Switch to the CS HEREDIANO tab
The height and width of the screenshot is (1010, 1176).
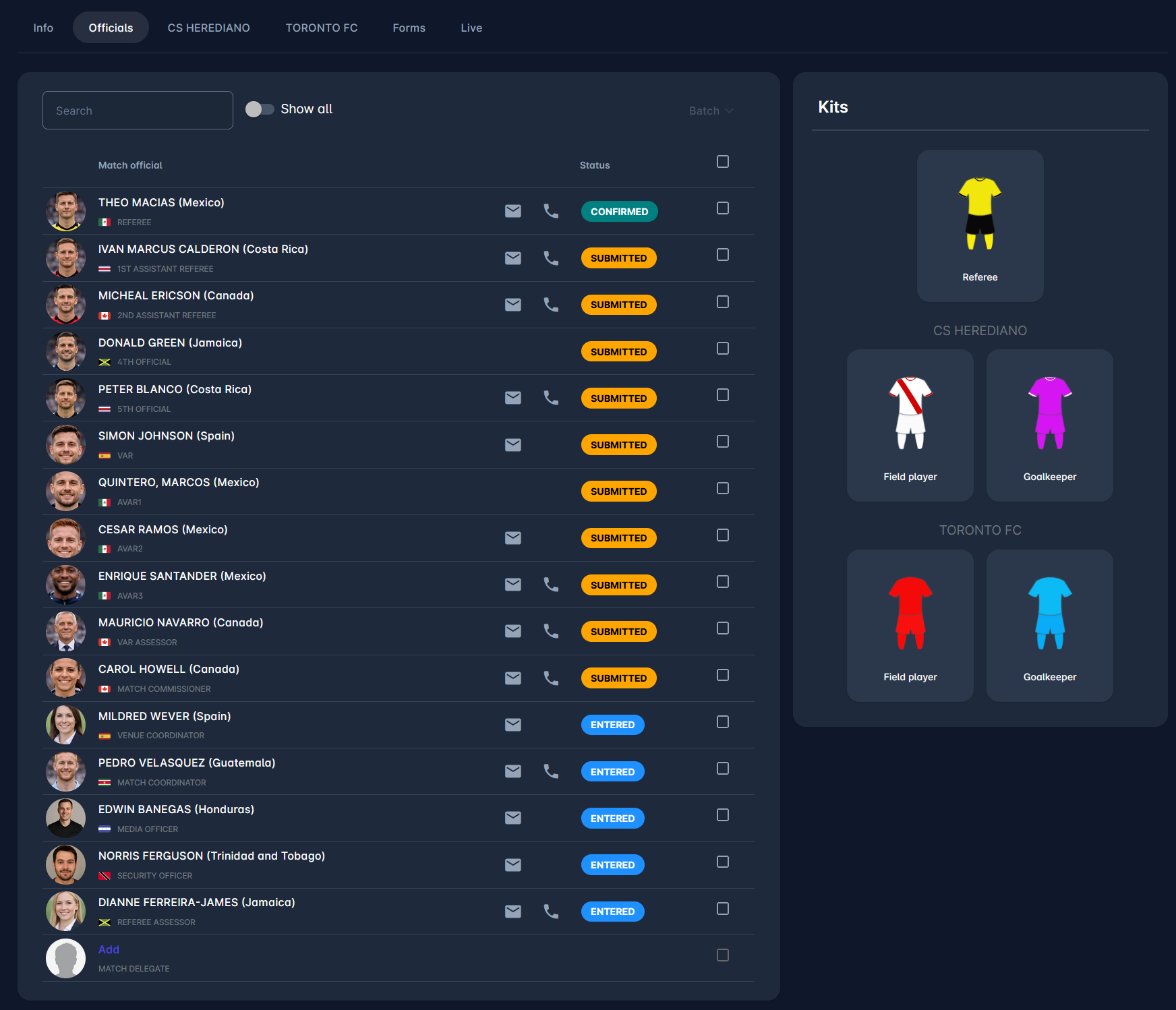click(208, 28)
